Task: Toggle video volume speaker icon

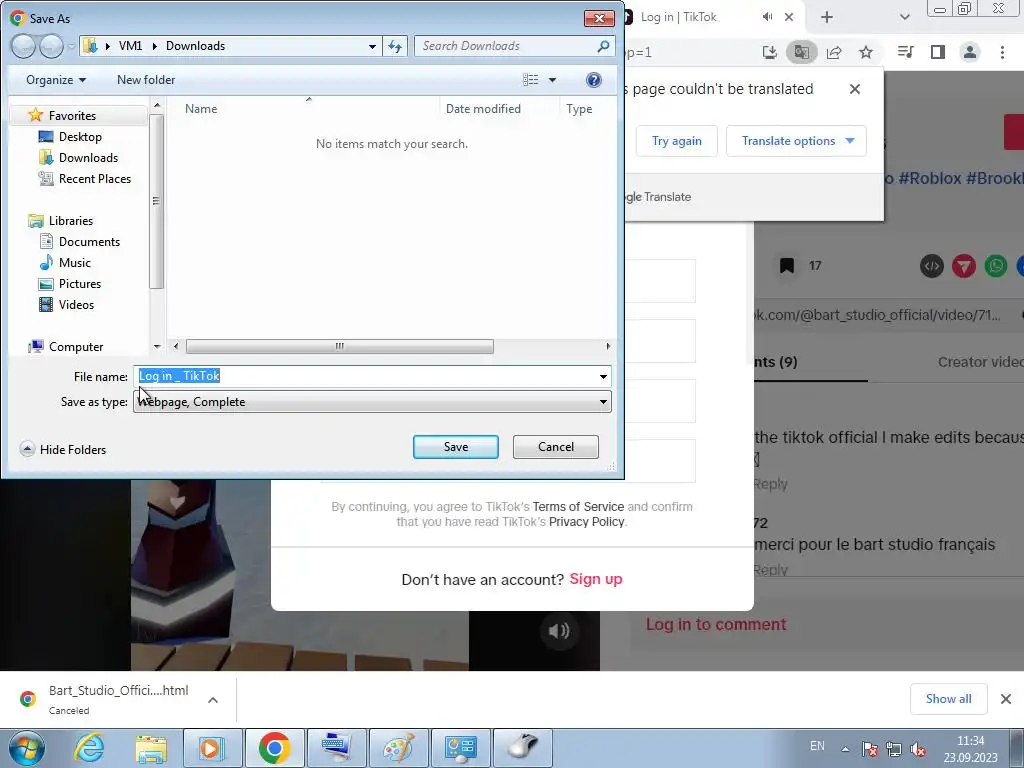Action: 559,631
